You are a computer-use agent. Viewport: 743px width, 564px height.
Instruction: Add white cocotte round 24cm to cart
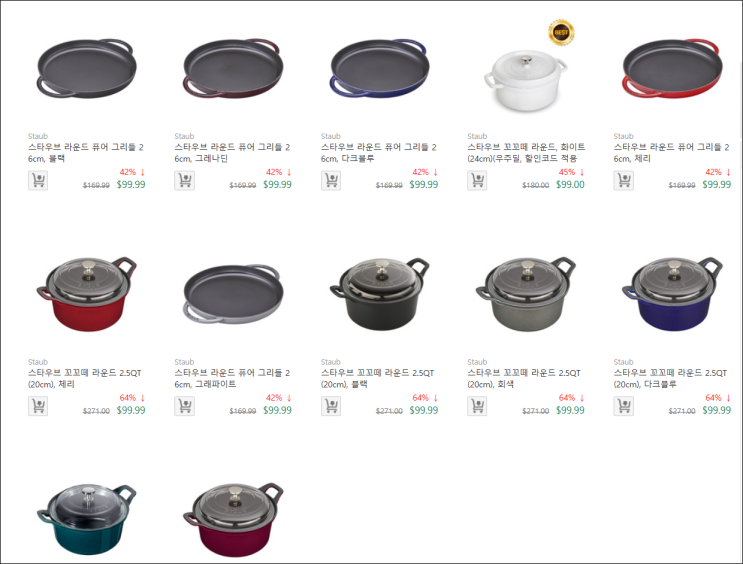click(477, 181)
